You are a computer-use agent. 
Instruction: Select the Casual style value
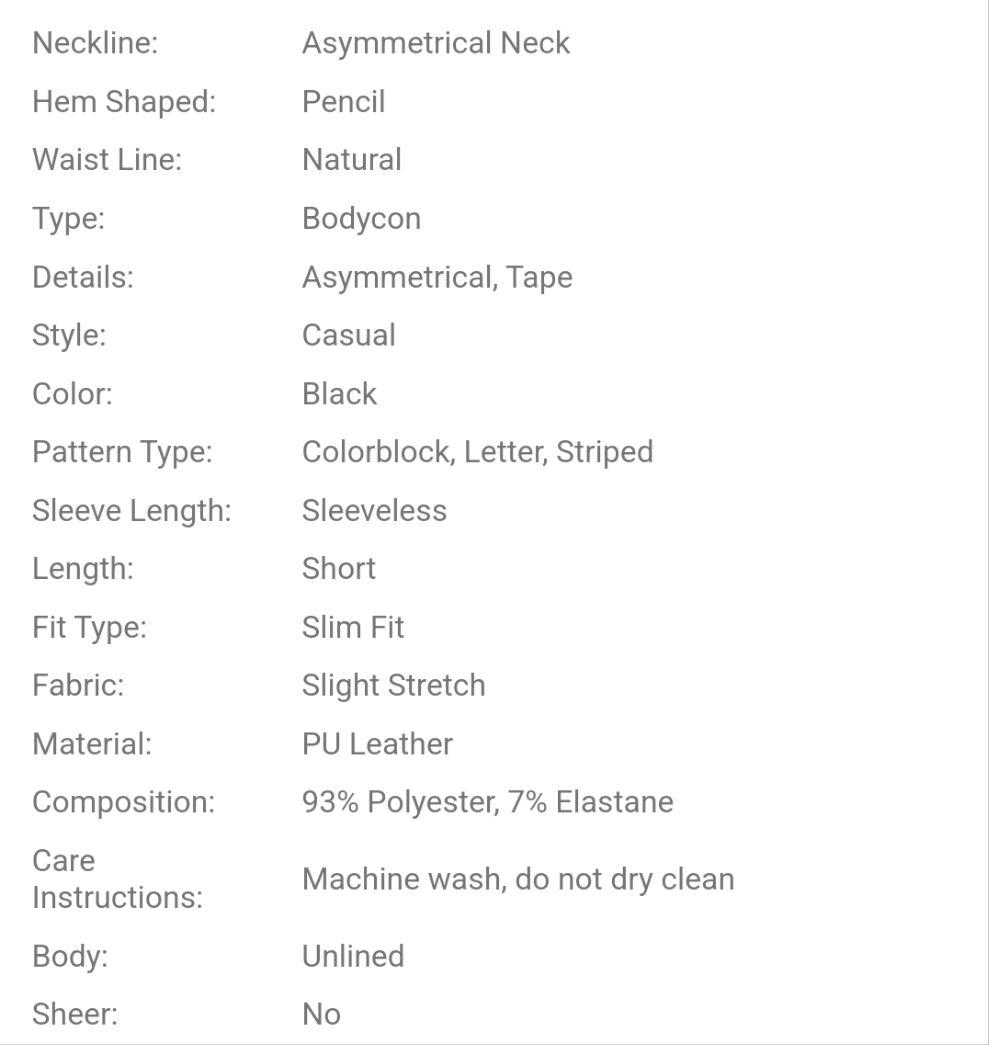[348, 335]
